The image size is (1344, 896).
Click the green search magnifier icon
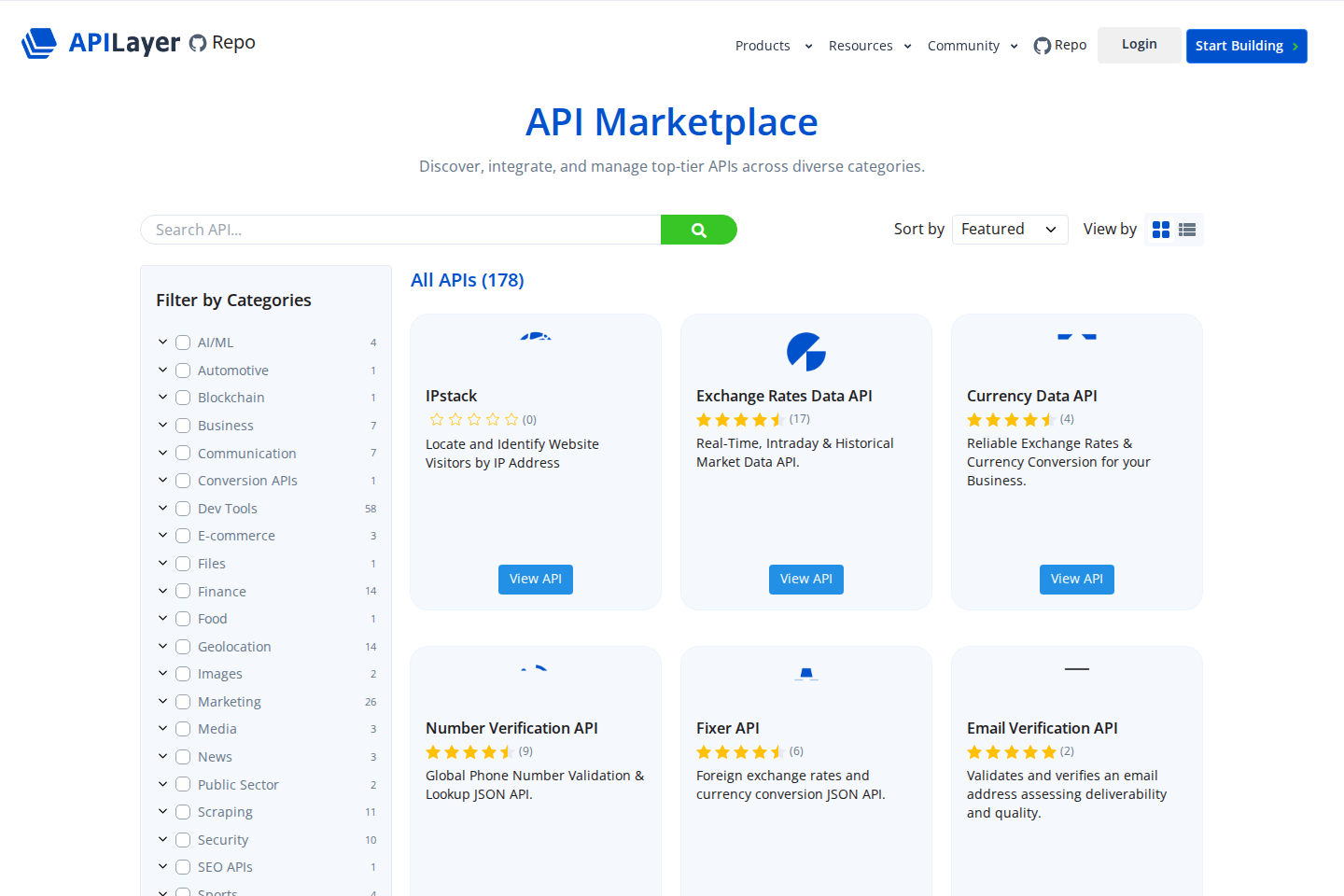pos(698,229)
